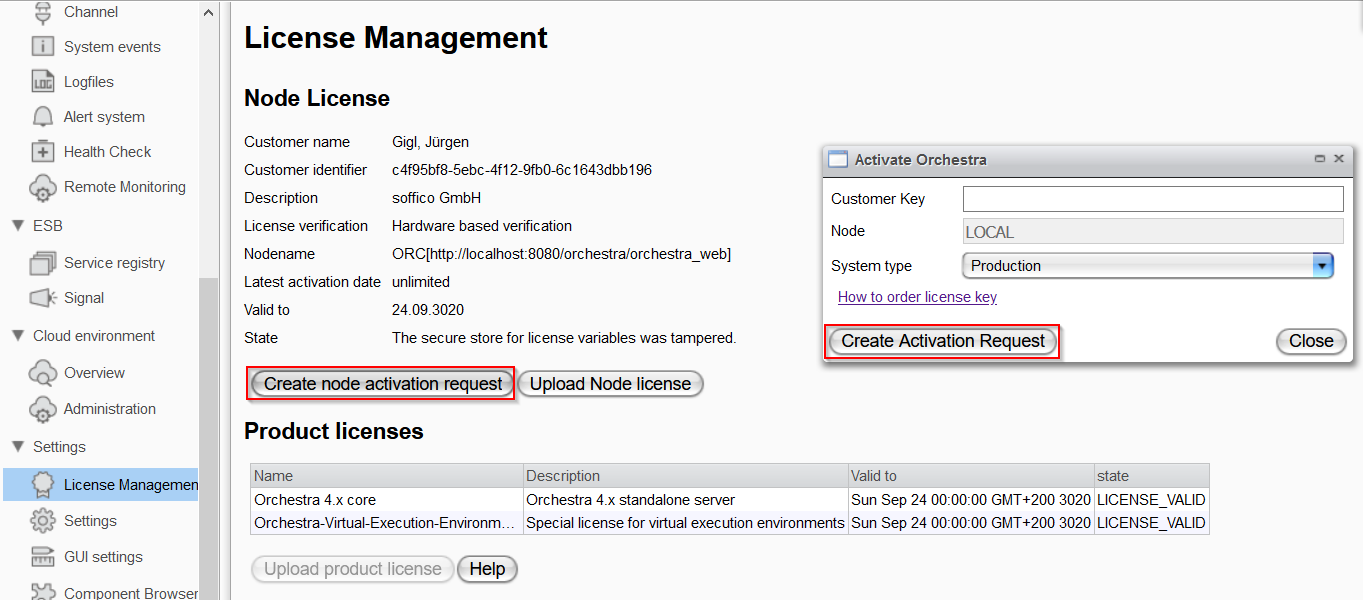
Task: Click the customer identifier value c4f95bf8
Action: 522,170
